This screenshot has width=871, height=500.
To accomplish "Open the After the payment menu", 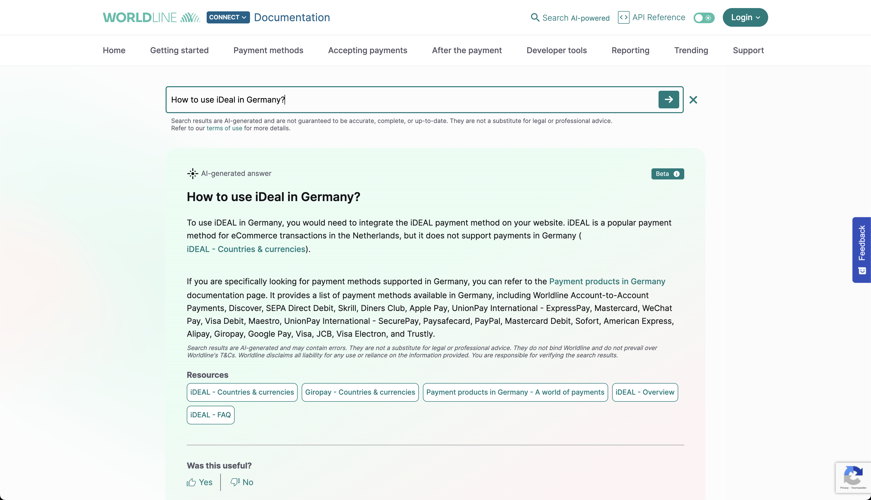I will tap(467, 50).
